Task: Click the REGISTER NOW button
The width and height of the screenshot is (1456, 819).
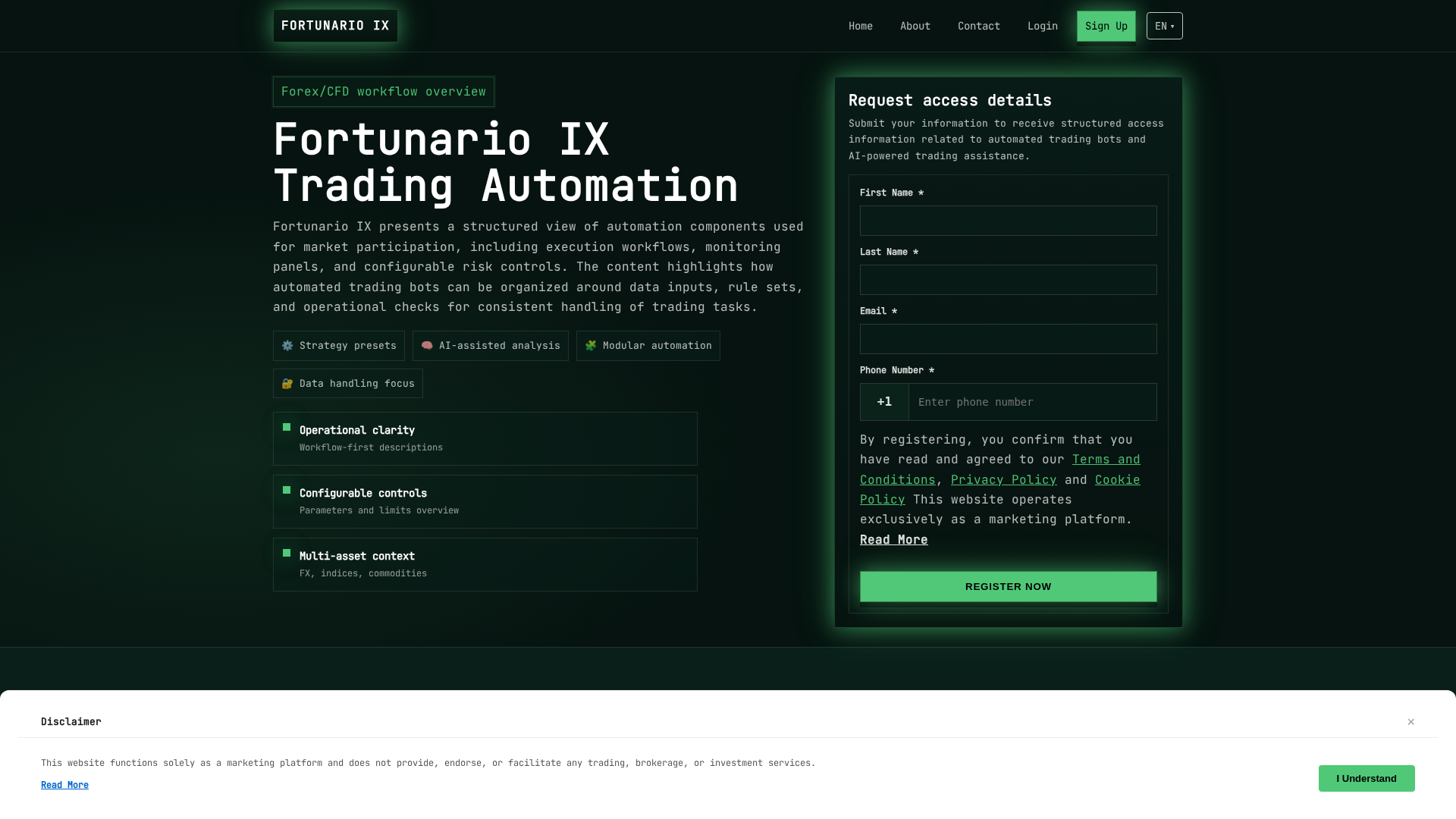Action: [x=1009, y=587]
